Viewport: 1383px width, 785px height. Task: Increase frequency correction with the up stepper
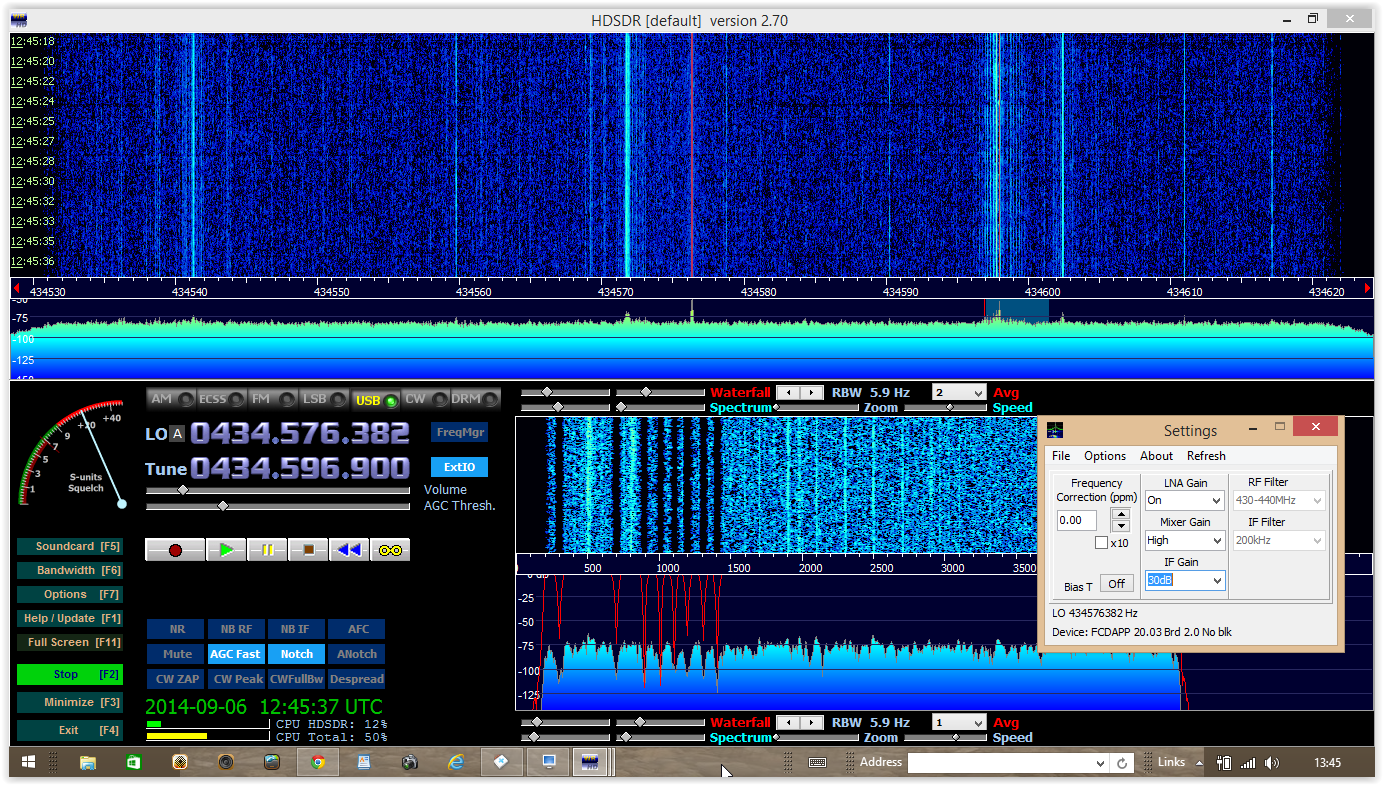(x=1121, y=514)
